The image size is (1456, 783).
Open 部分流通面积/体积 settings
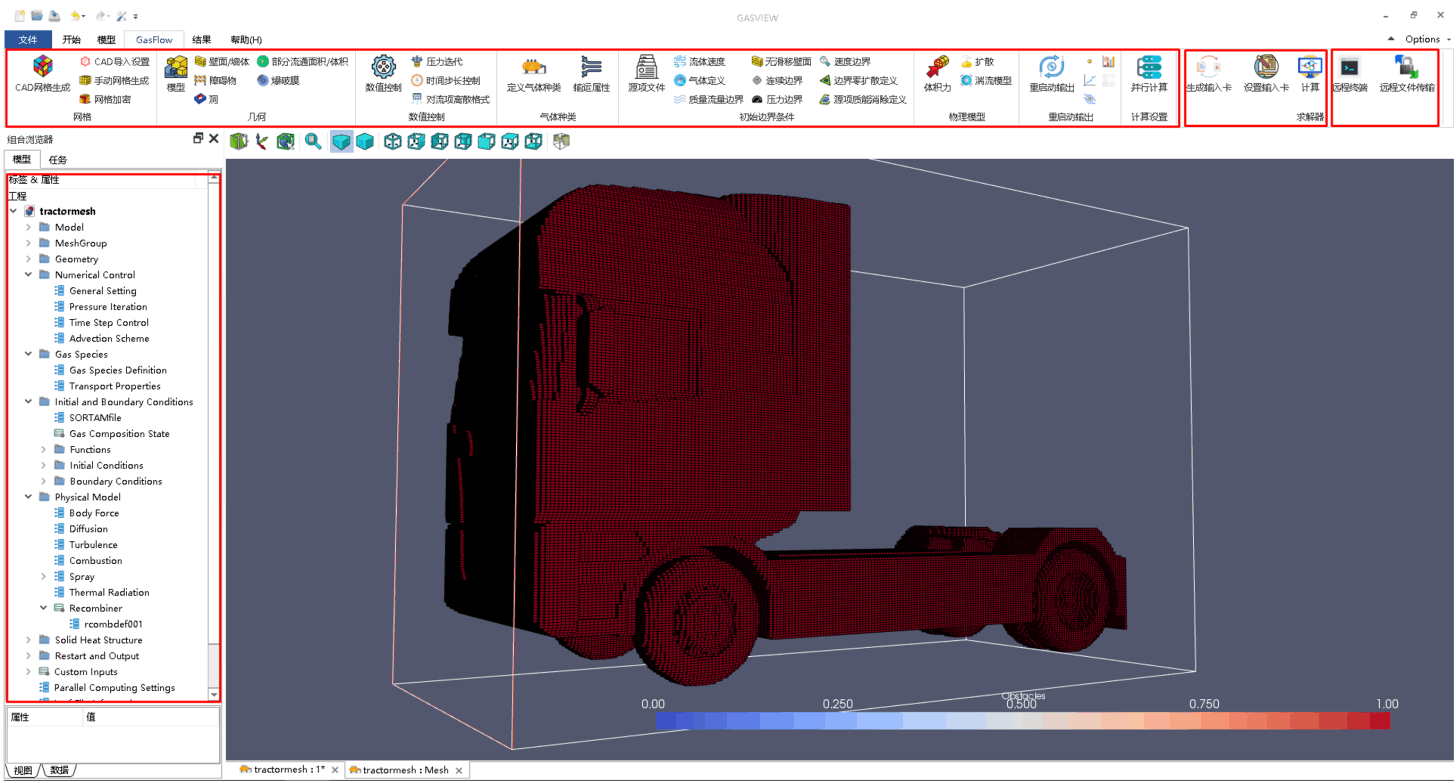[302, 62]
